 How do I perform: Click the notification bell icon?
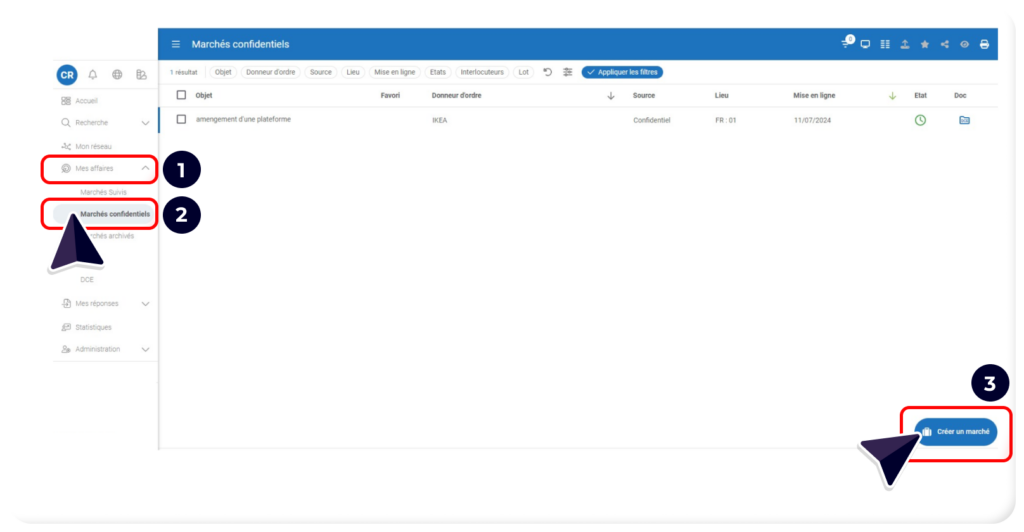(93, 75)
